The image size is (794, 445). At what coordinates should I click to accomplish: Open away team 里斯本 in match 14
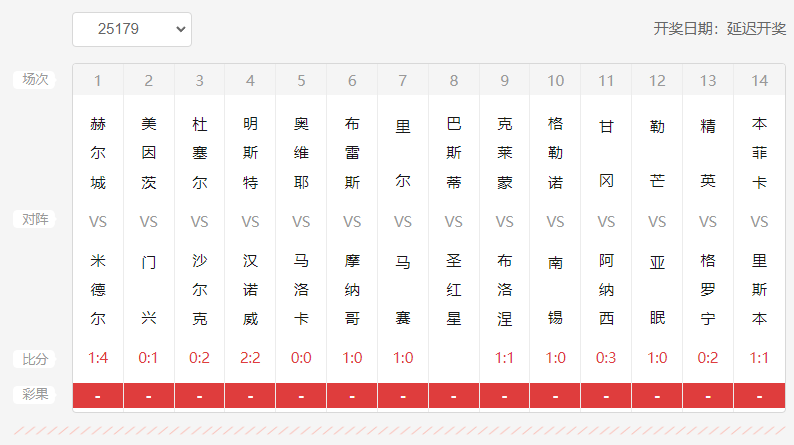click(759, 290)
